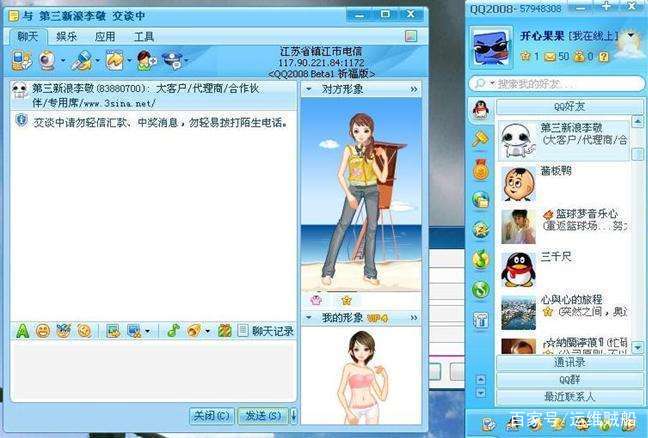
Task: Click the police hat report icon
Action: point(172,61)
